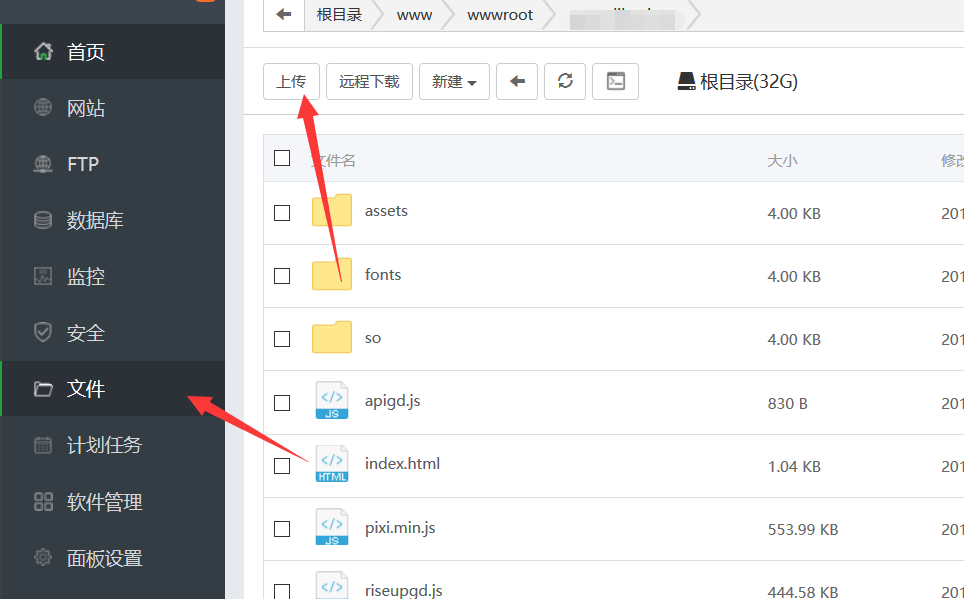
Task: Click the grid icon for 软件管理
Action: (x=43, y=501)
